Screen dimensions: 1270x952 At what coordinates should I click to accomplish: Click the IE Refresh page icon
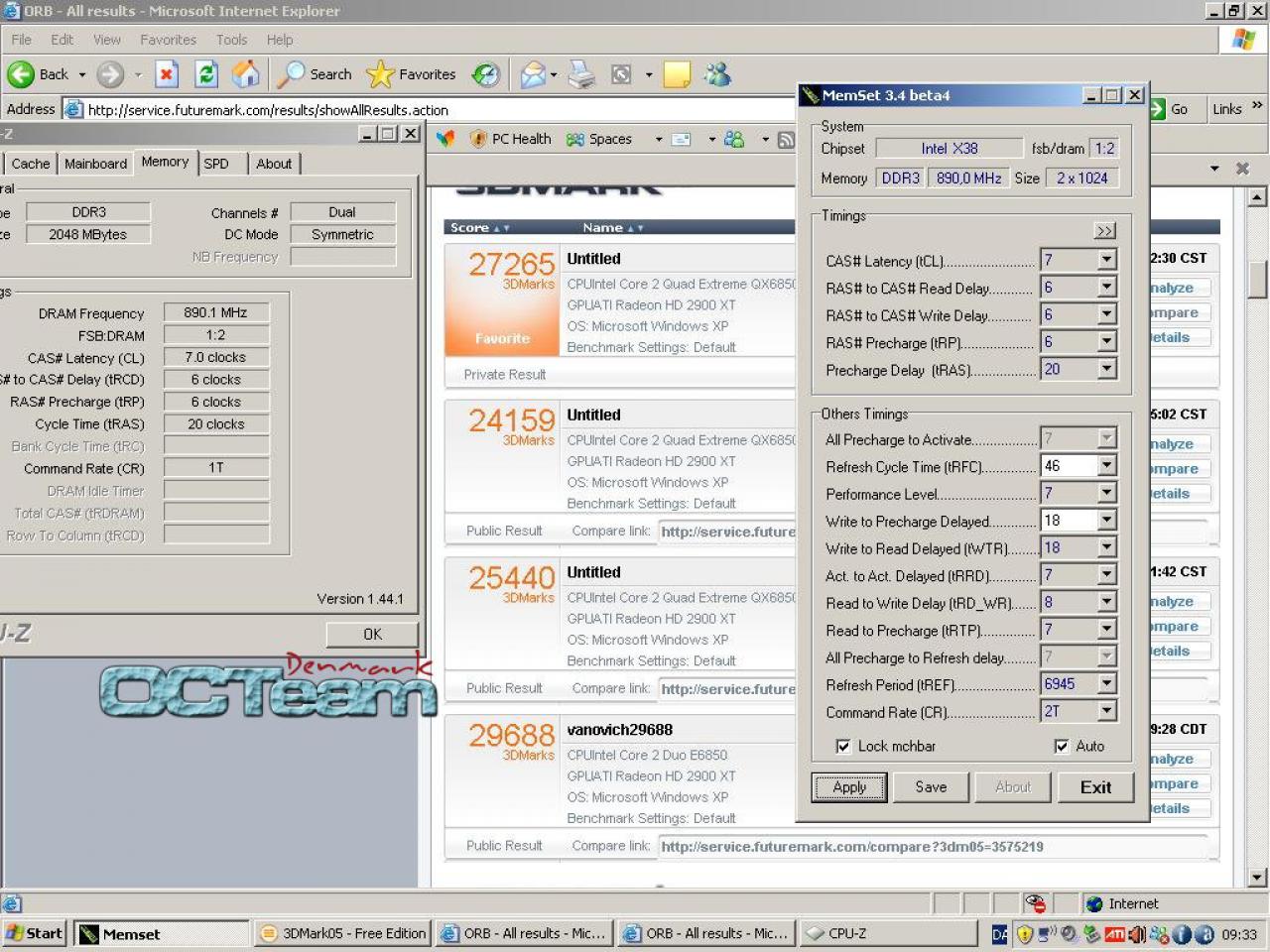206,74
